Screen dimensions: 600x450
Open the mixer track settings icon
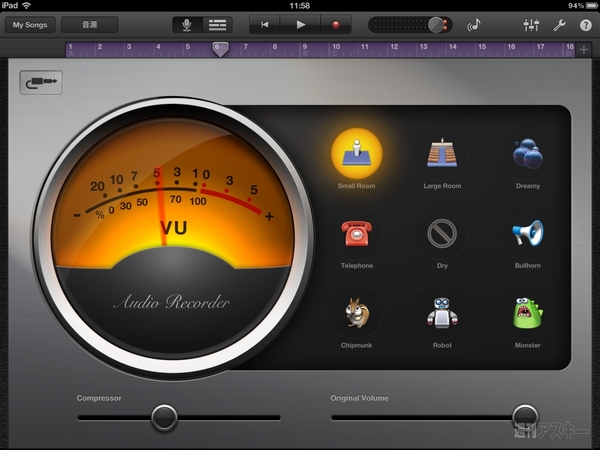(531, 25)
